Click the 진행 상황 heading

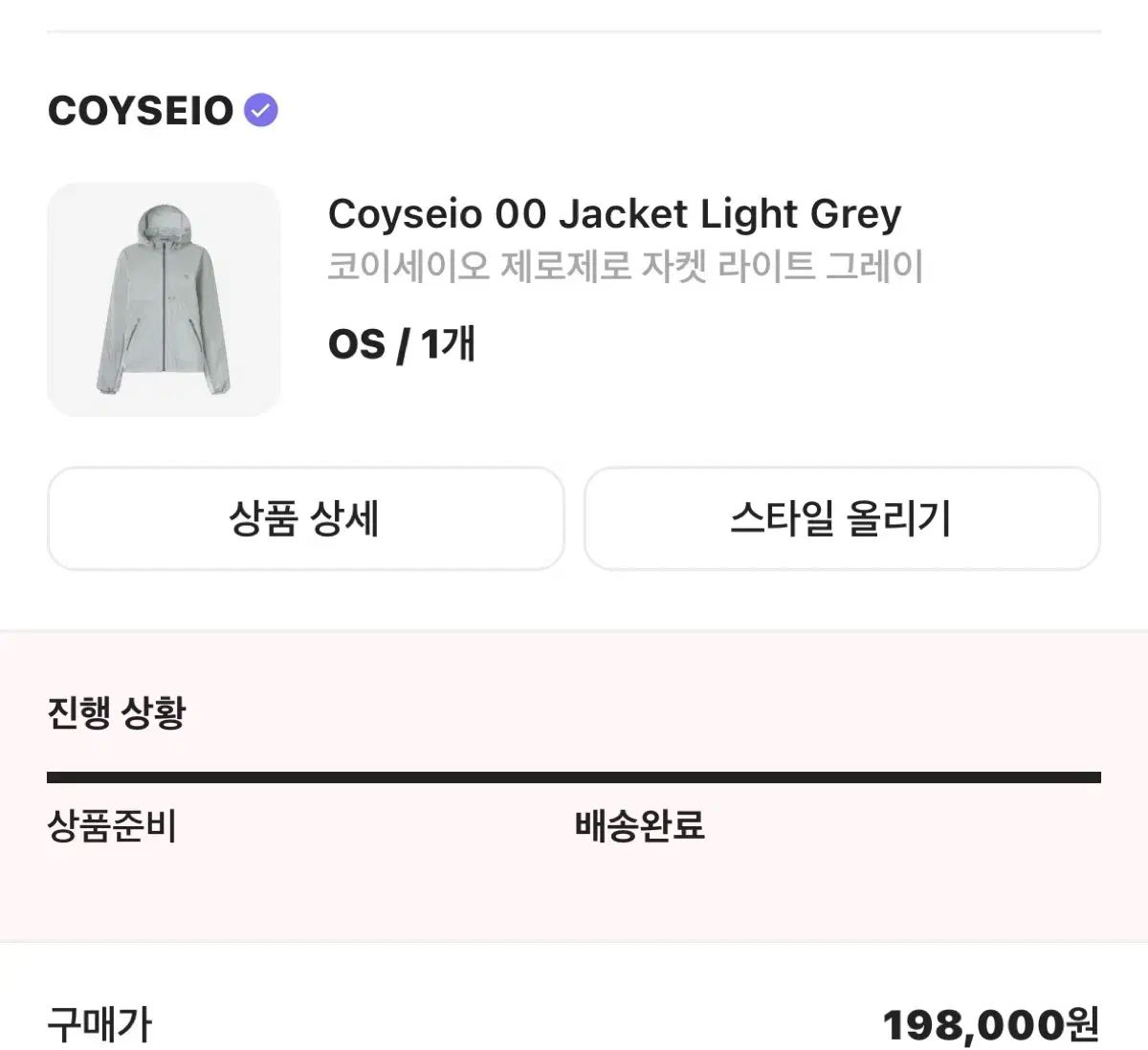tap(116, 713)
